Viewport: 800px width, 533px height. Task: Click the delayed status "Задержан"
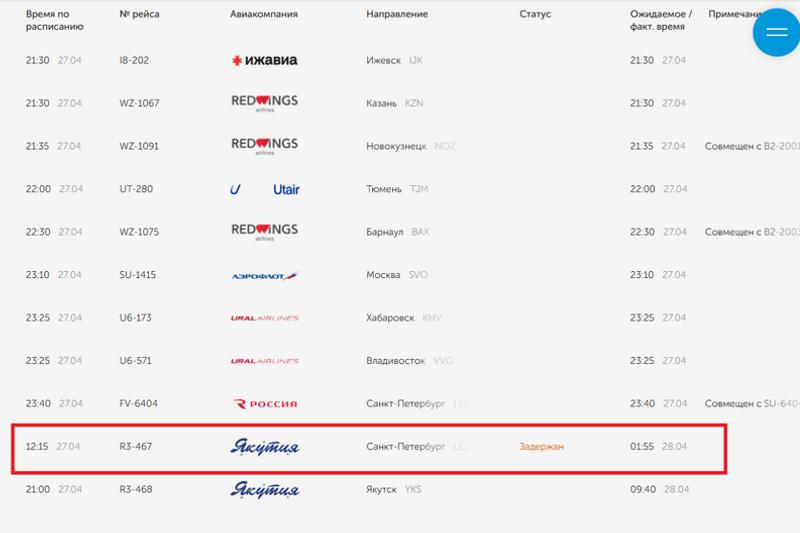click(x=541, y=447)
